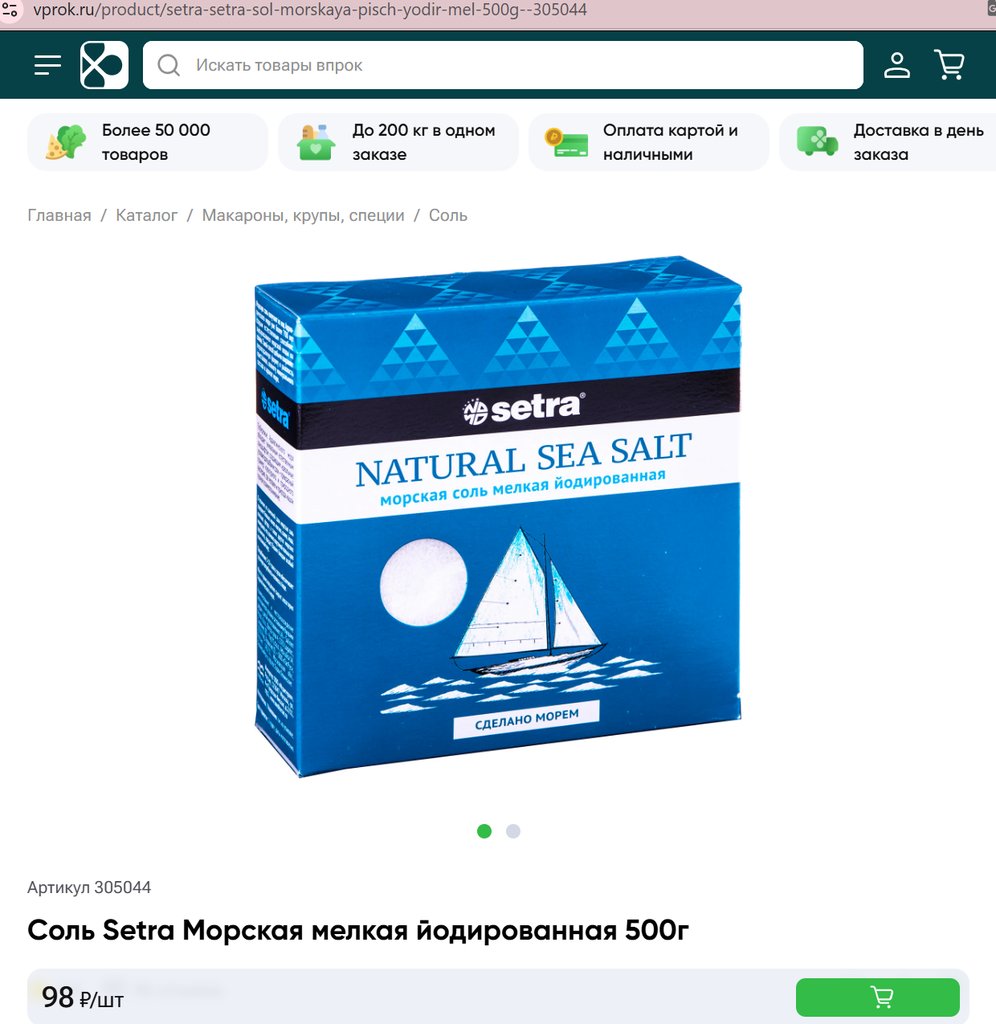Go to Главная breadcrumb

click(x=59, y=216)
